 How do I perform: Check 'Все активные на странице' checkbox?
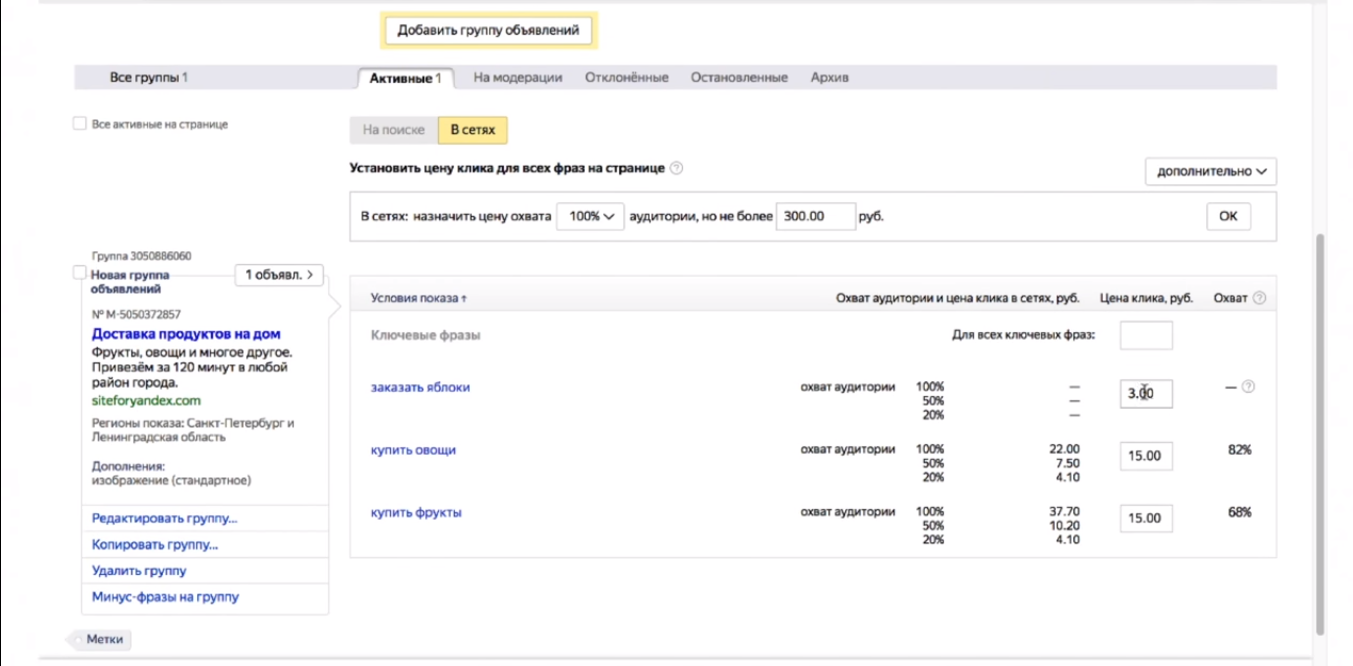click(80, 124)
